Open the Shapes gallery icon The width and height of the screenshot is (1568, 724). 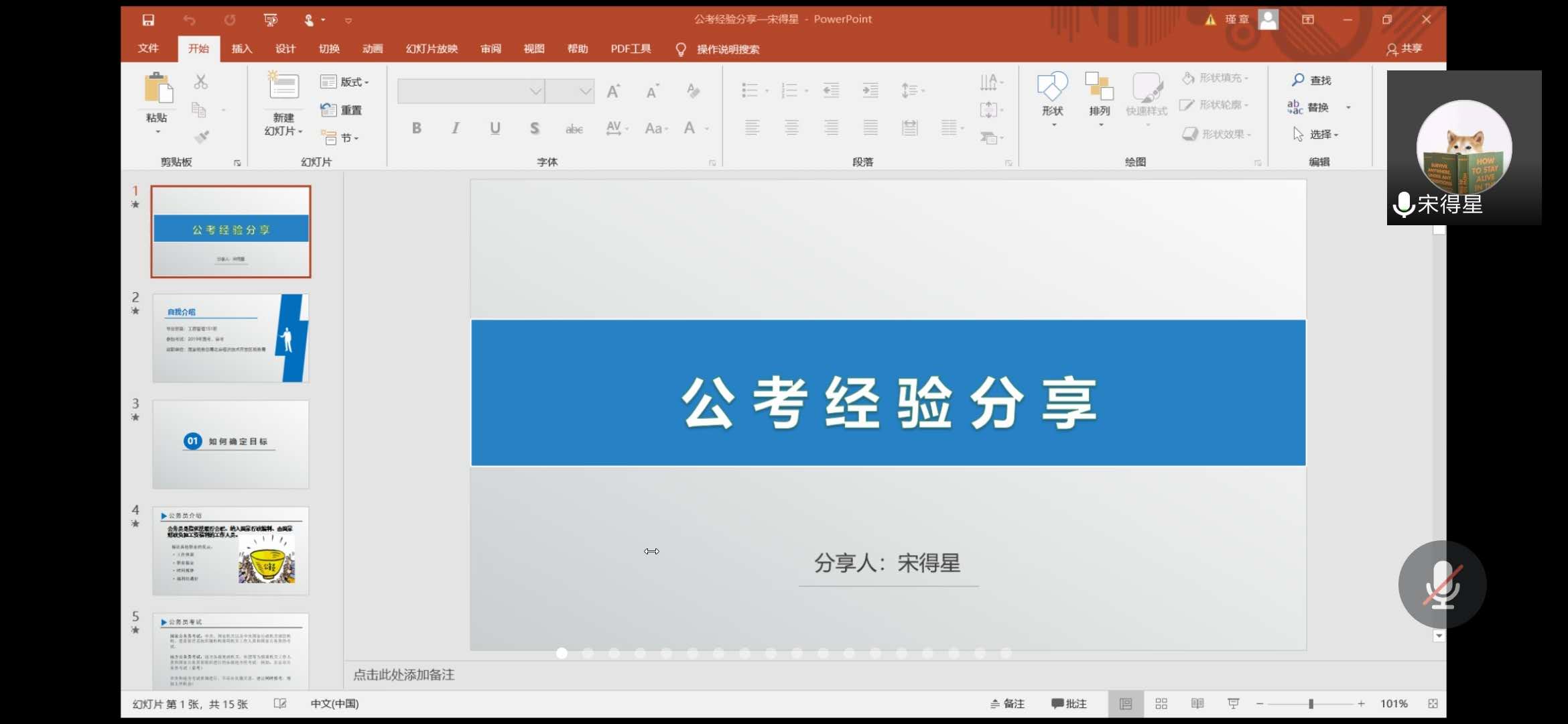coord(1052,87)
